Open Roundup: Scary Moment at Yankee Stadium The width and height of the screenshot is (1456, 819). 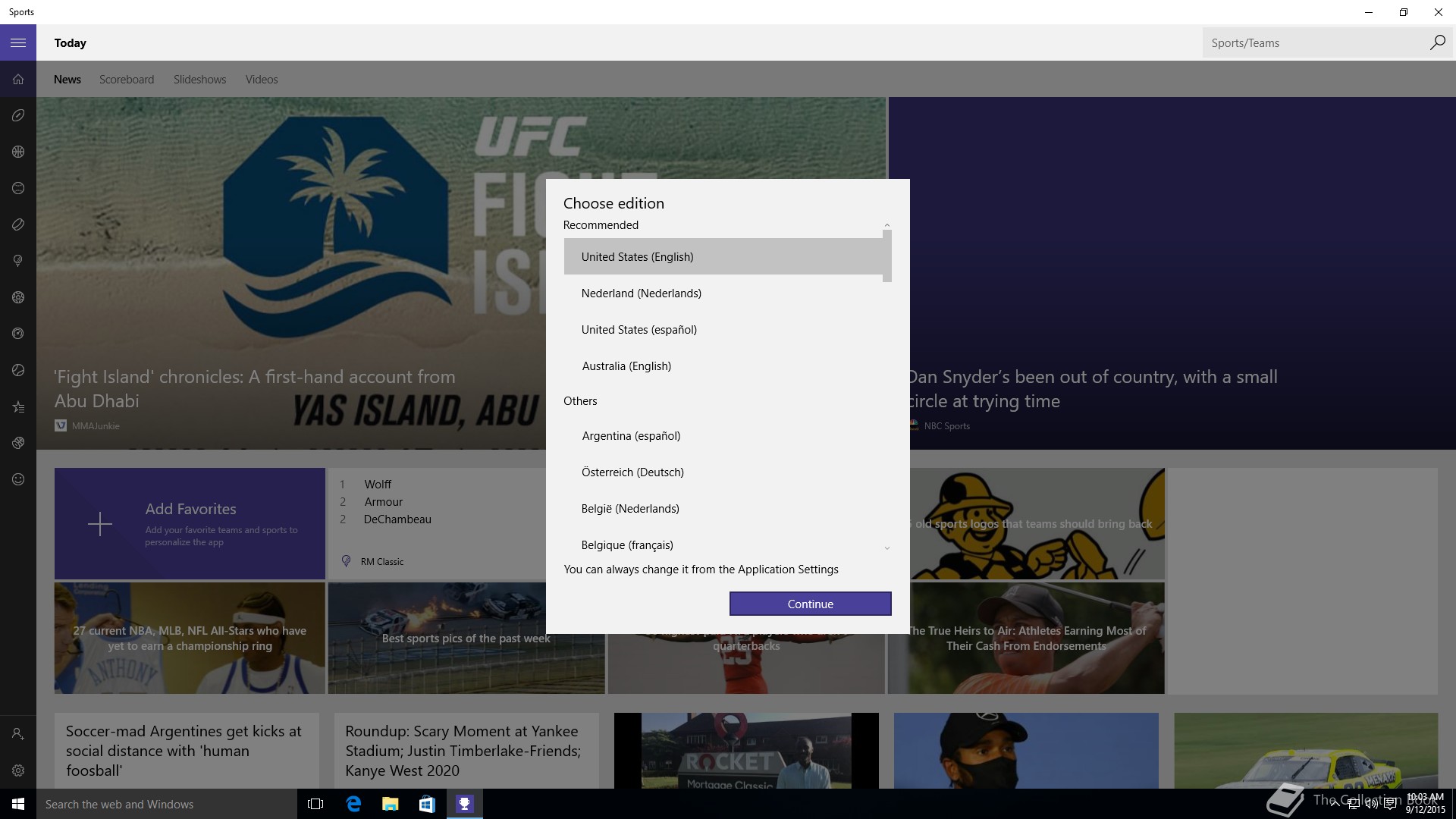point(466,751)
